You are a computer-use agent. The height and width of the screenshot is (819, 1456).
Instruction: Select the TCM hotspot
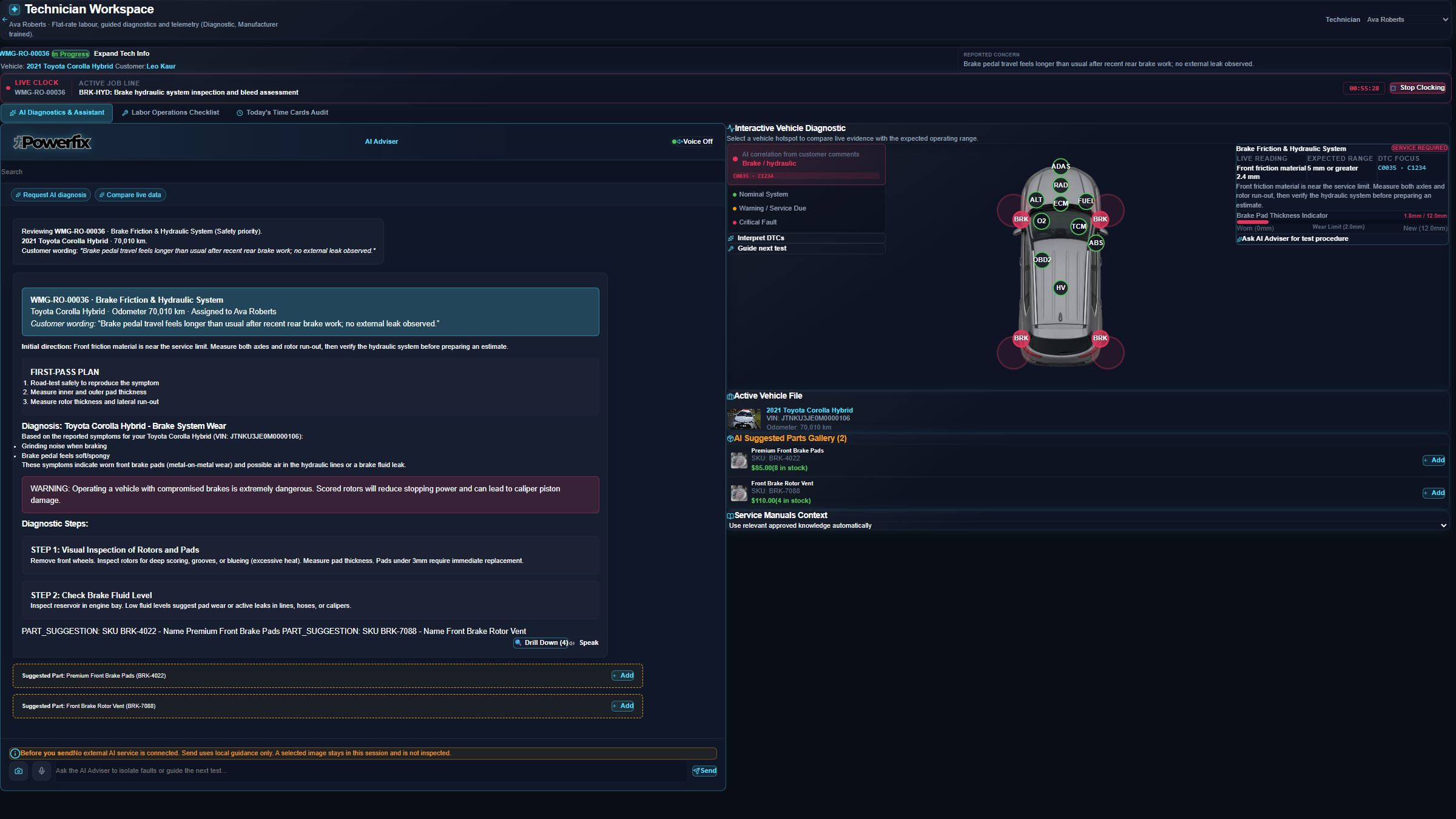click(x=1079, y=226)
